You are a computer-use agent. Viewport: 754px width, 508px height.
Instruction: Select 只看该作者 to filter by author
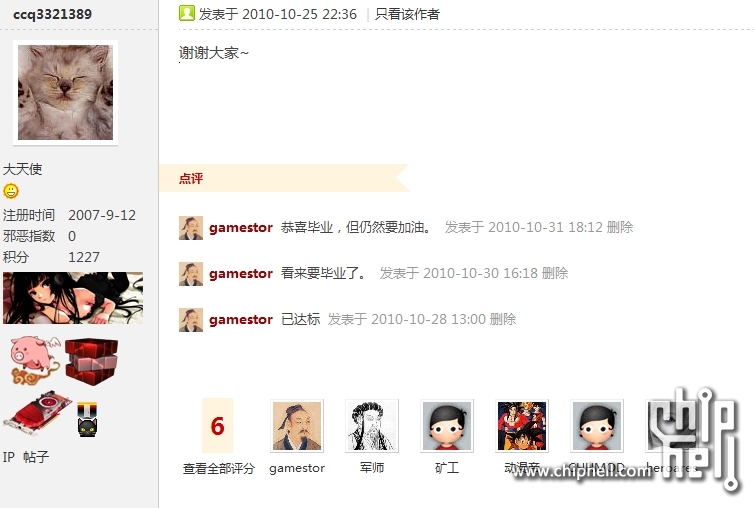(407, 14)
